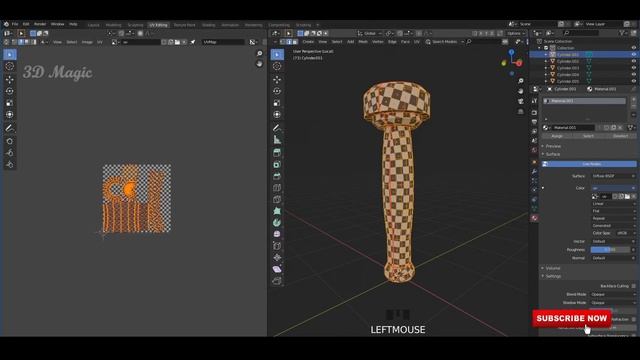Expand the Preview panel
The image size is (640, 360).
click(x=552, y=146)
